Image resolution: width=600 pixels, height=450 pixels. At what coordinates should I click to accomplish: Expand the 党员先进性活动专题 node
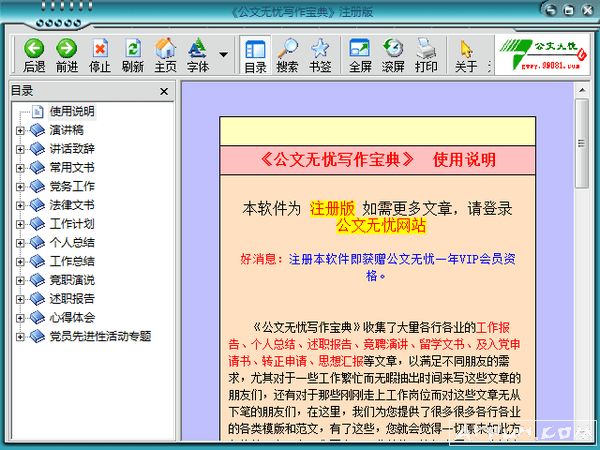[x=20, y=337]
